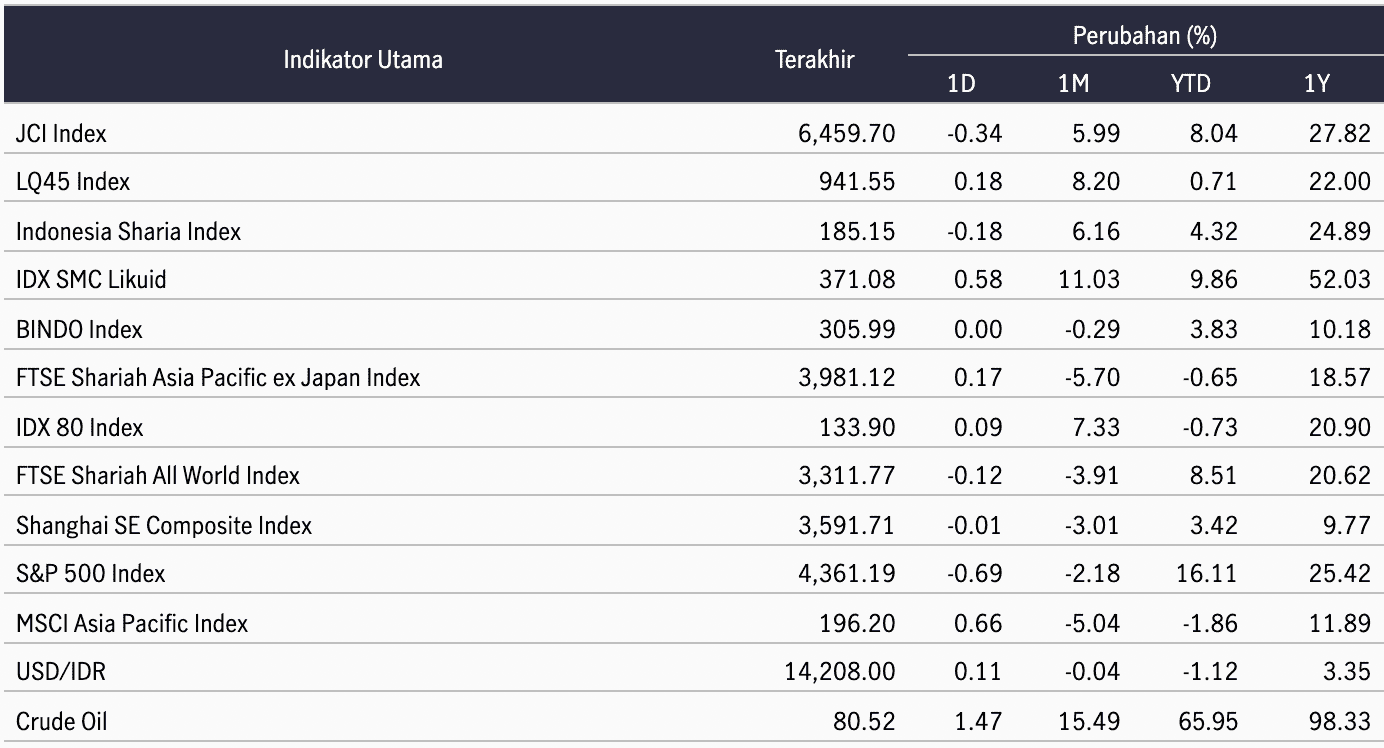Click the 1M change -5.70
This screenshot has height=748, width=1384.
(x=1091, y=378)
